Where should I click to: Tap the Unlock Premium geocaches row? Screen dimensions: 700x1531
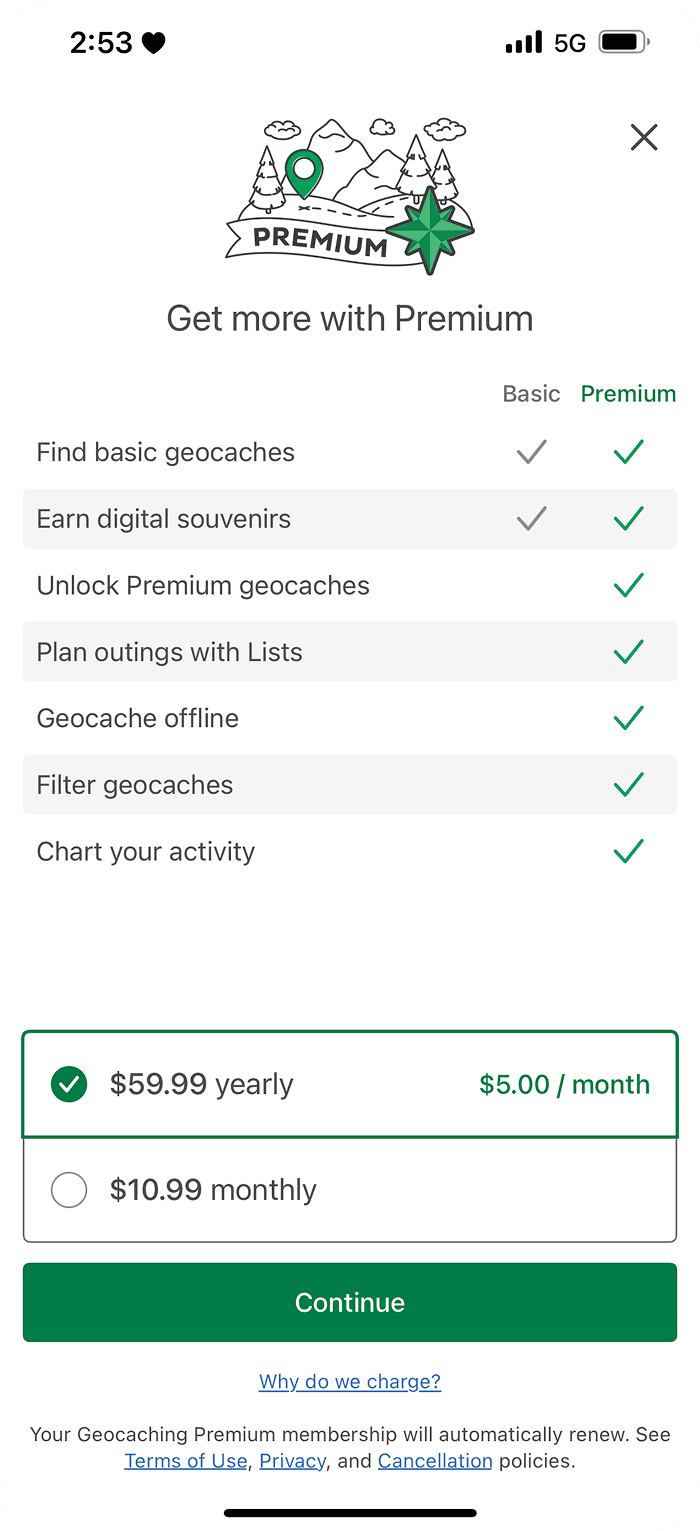(x=350, y=585)
